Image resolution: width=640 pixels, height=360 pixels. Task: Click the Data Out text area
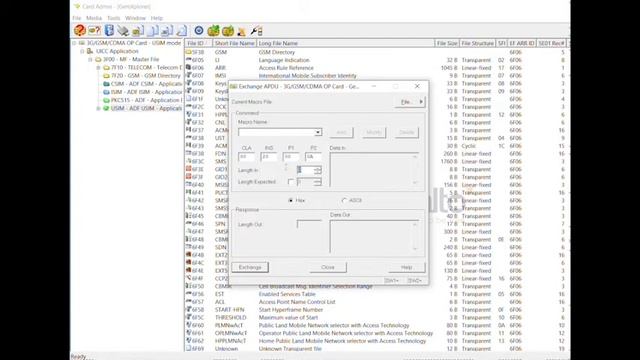tap(374, 236)
